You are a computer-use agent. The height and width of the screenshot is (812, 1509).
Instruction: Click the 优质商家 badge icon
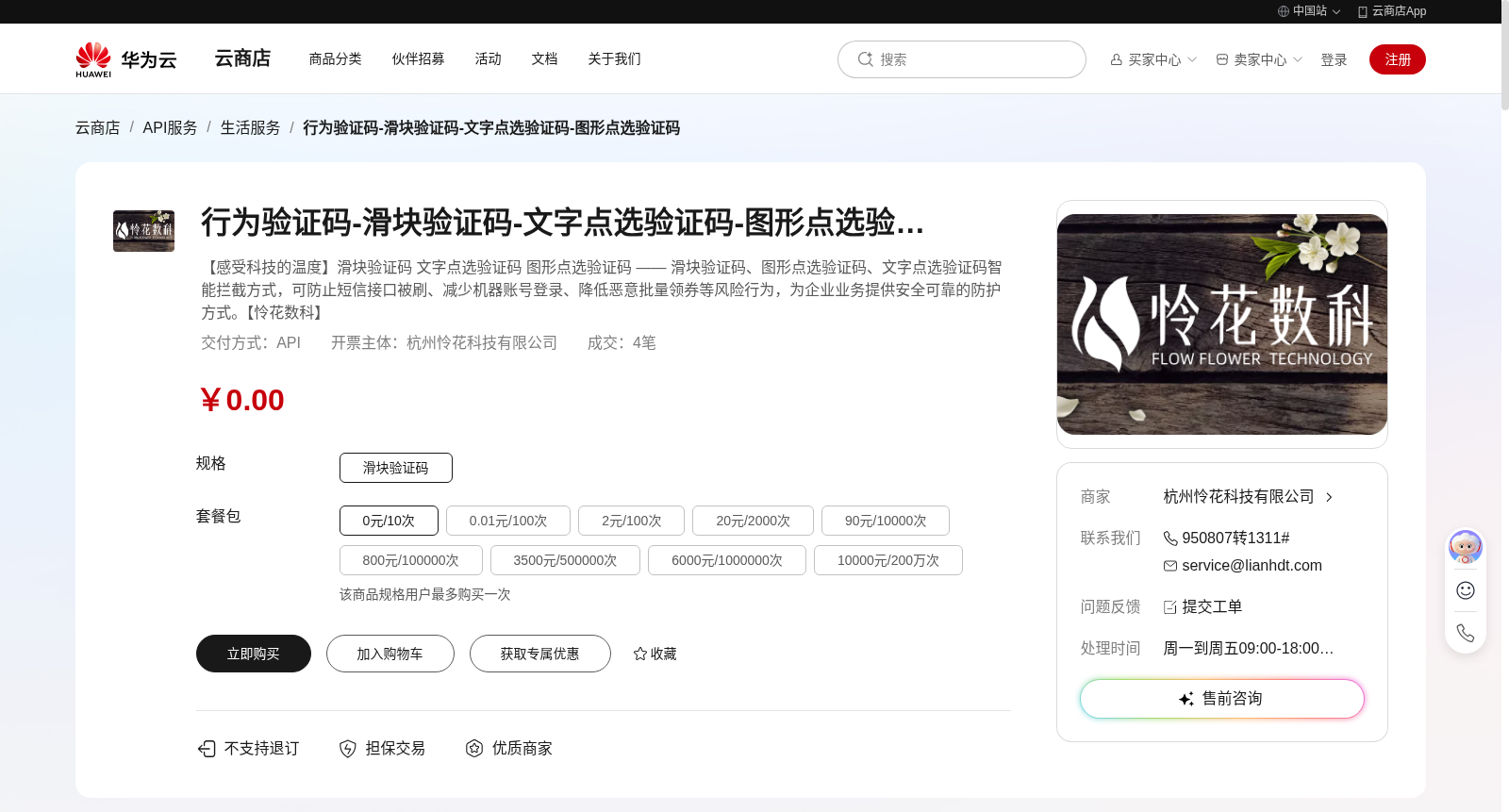coord(474,748)
